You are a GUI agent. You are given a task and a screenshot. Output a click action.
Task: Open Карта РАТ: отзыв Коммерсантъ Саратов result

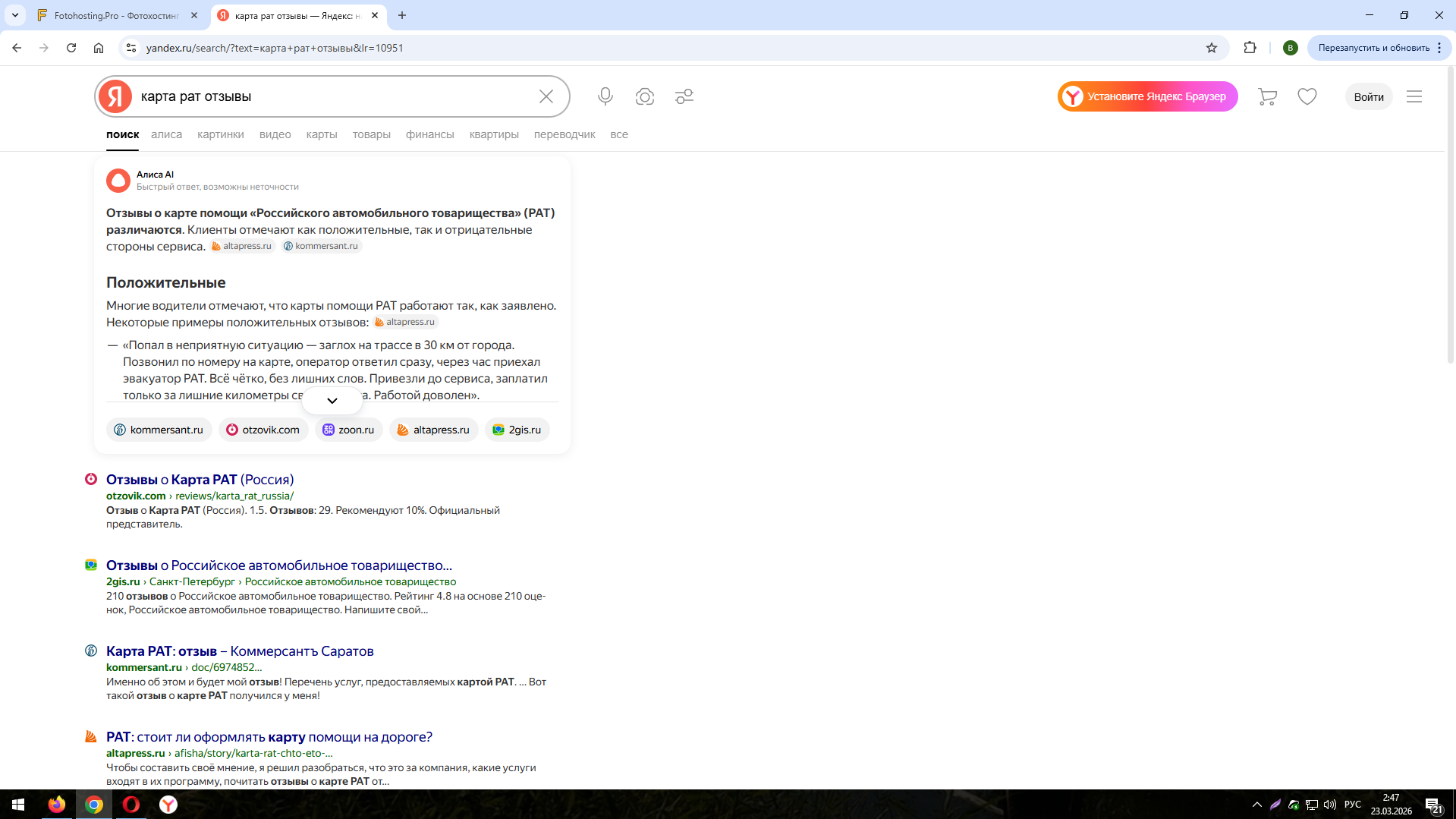pos(240,651)
